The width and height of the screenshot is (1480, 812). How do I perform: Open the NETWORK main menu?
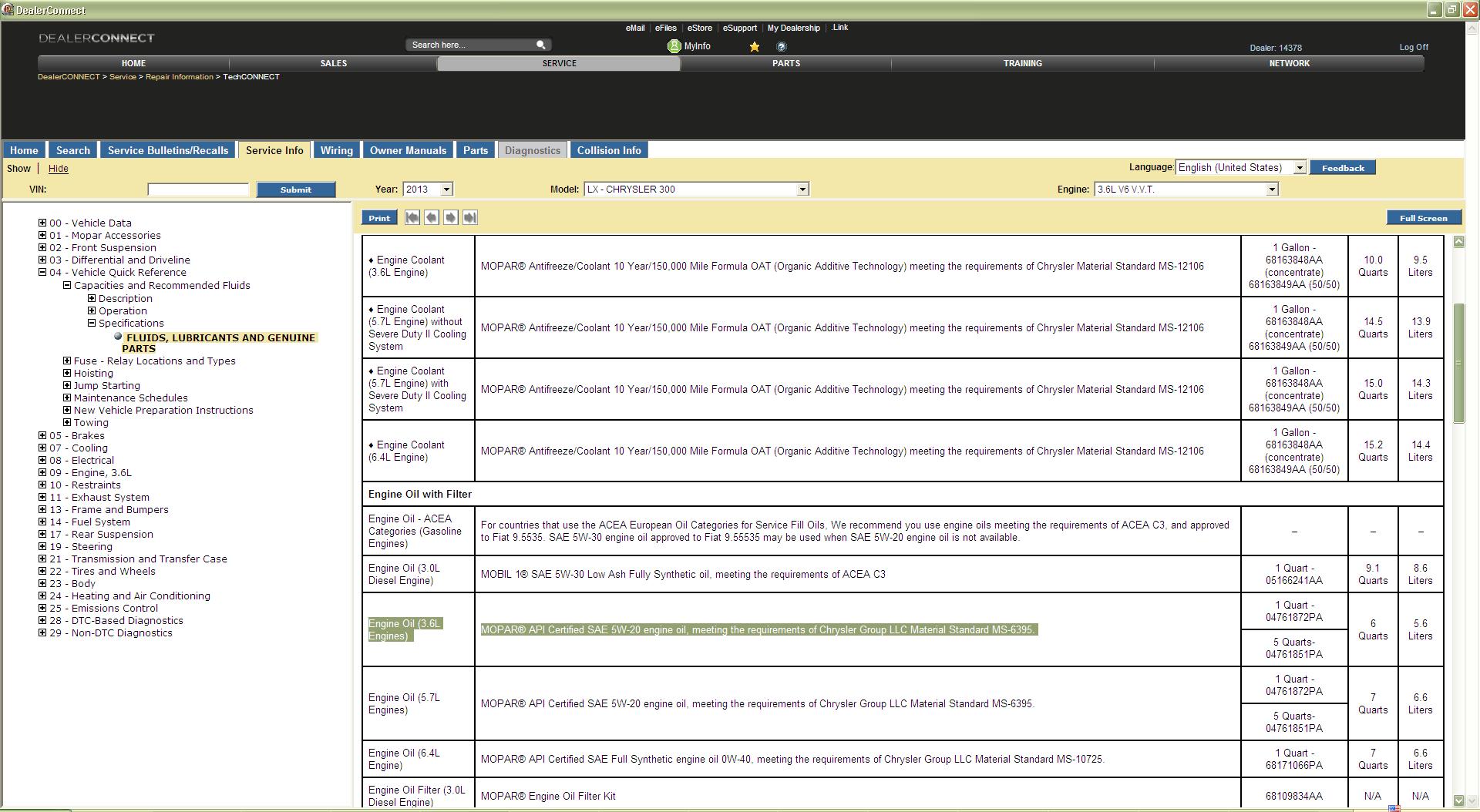[1289, 63]
